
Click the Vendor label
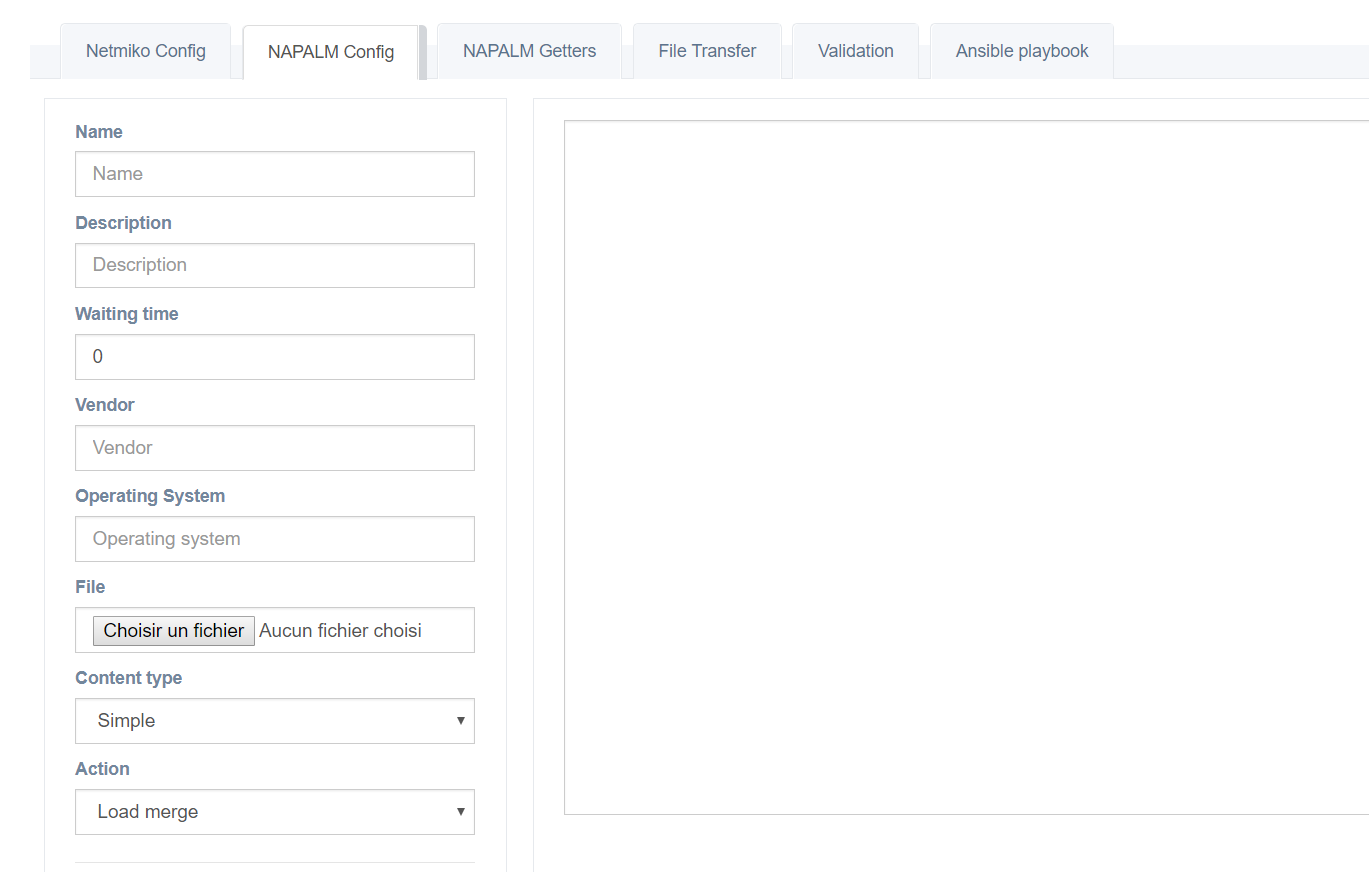(105, 405)
